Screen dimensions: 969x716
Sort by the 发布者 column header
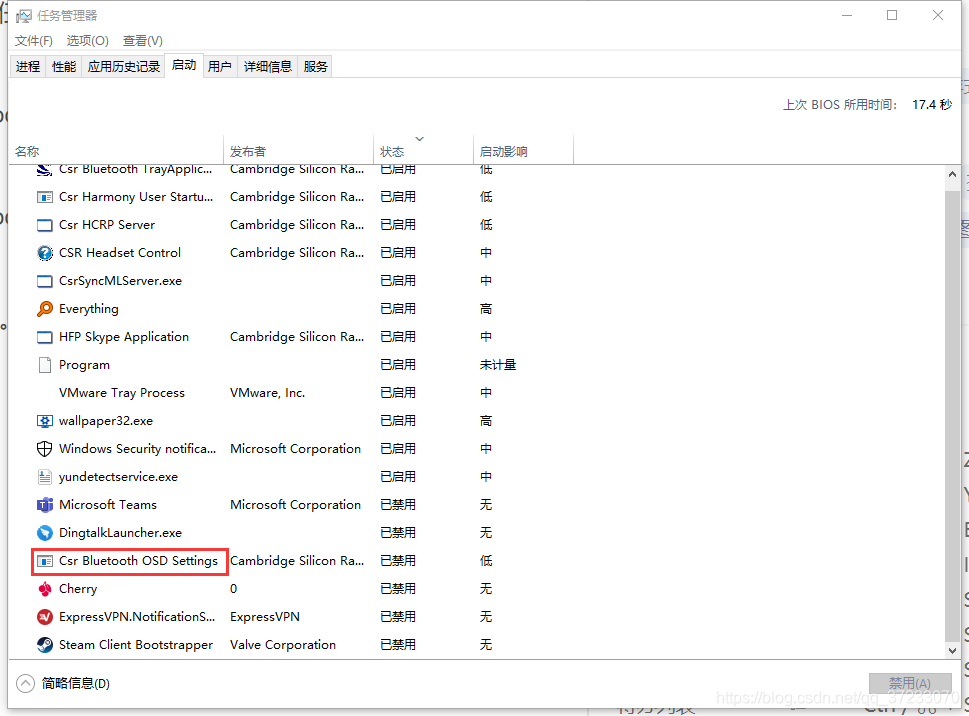(x=299, y=151)
